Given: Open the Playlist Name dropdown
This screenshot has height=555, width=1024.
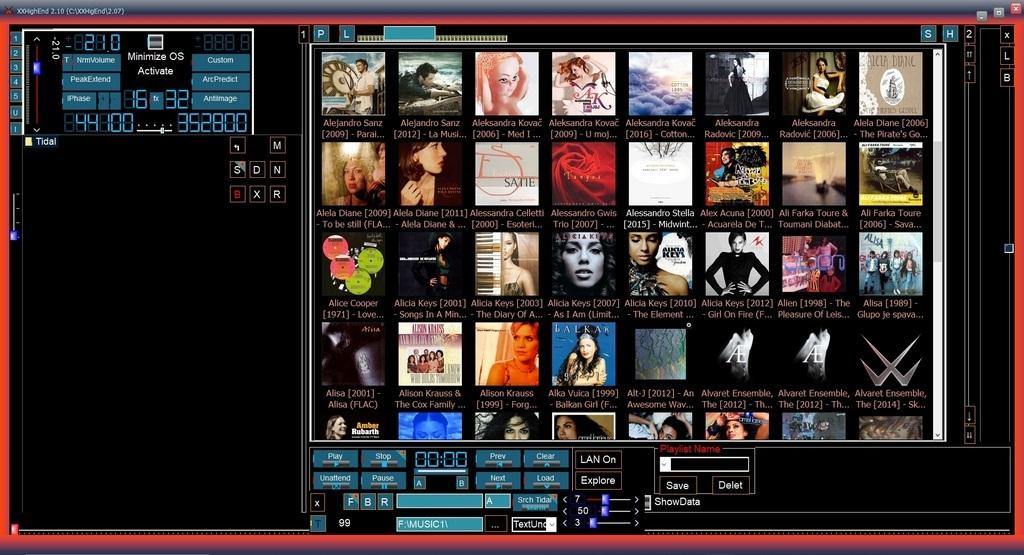Looking at the screenshot, I should (x=665, y=464).
